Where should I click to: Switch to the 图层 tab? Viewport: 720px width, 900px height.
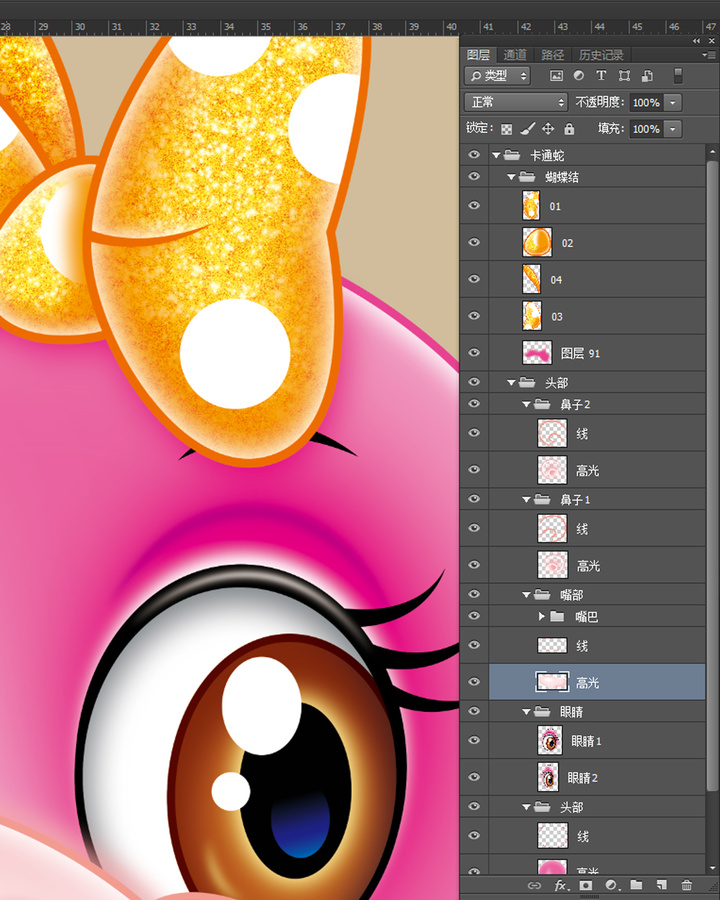pos(478,55)
